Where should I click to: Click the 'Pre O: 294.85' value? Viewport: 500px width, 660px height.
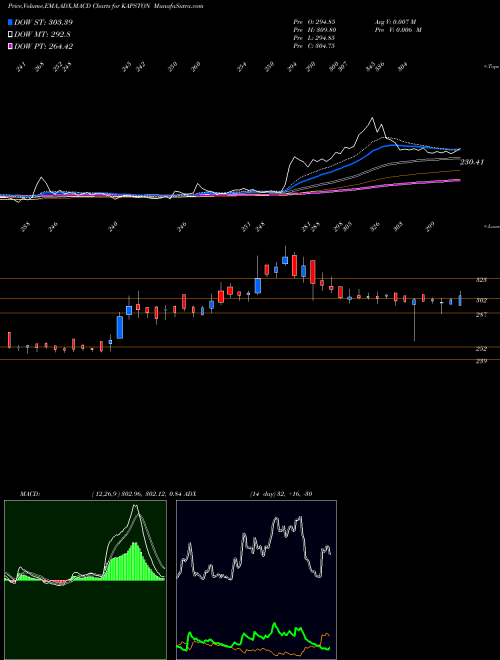(x=314, y=21)
